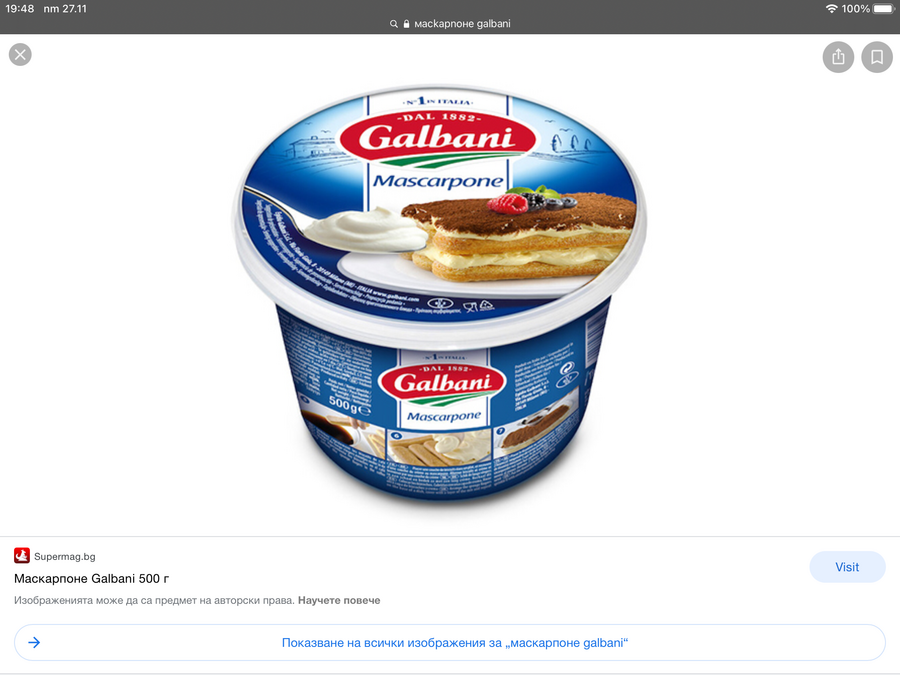Tap the Wi-Fi status icon
Viewport: 900px width, 675px height.
831,9
